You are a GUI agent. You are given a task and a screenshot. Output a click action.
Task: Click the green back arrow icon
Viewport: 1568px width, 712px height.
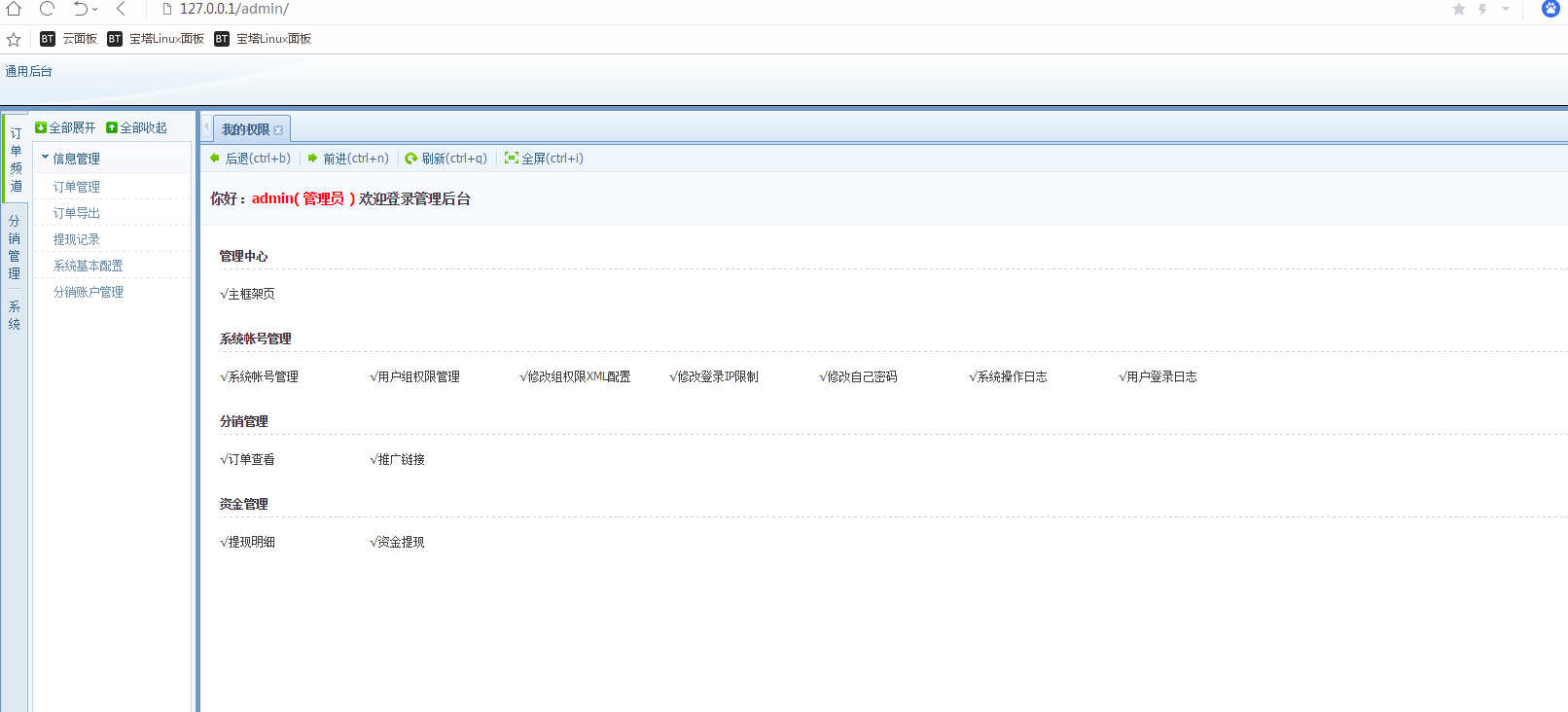(215, 158)
